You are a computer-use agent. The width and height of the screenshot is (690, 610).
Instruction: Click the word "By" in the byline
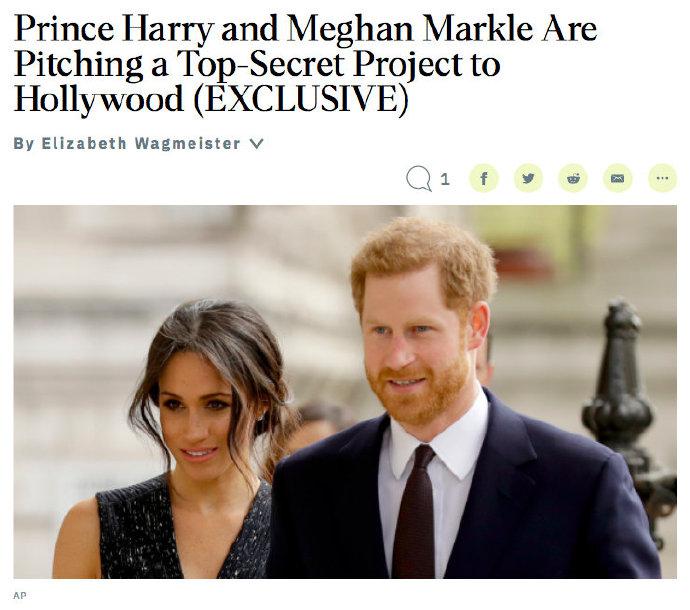[x=24, y=144]
